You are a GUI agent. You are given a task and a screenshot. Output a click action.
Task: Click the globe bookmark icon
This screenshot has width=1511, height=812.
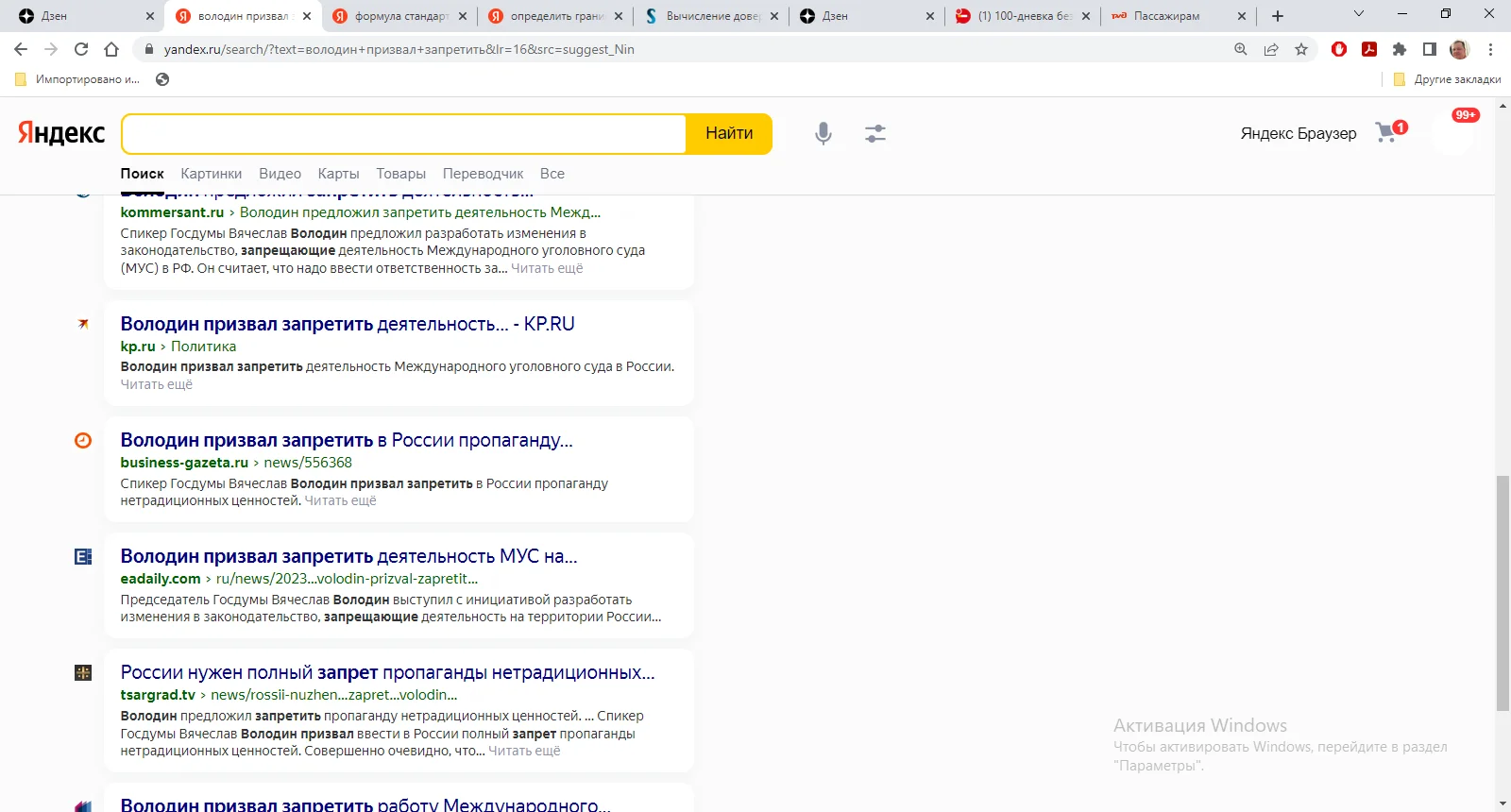tap(162, 79)
